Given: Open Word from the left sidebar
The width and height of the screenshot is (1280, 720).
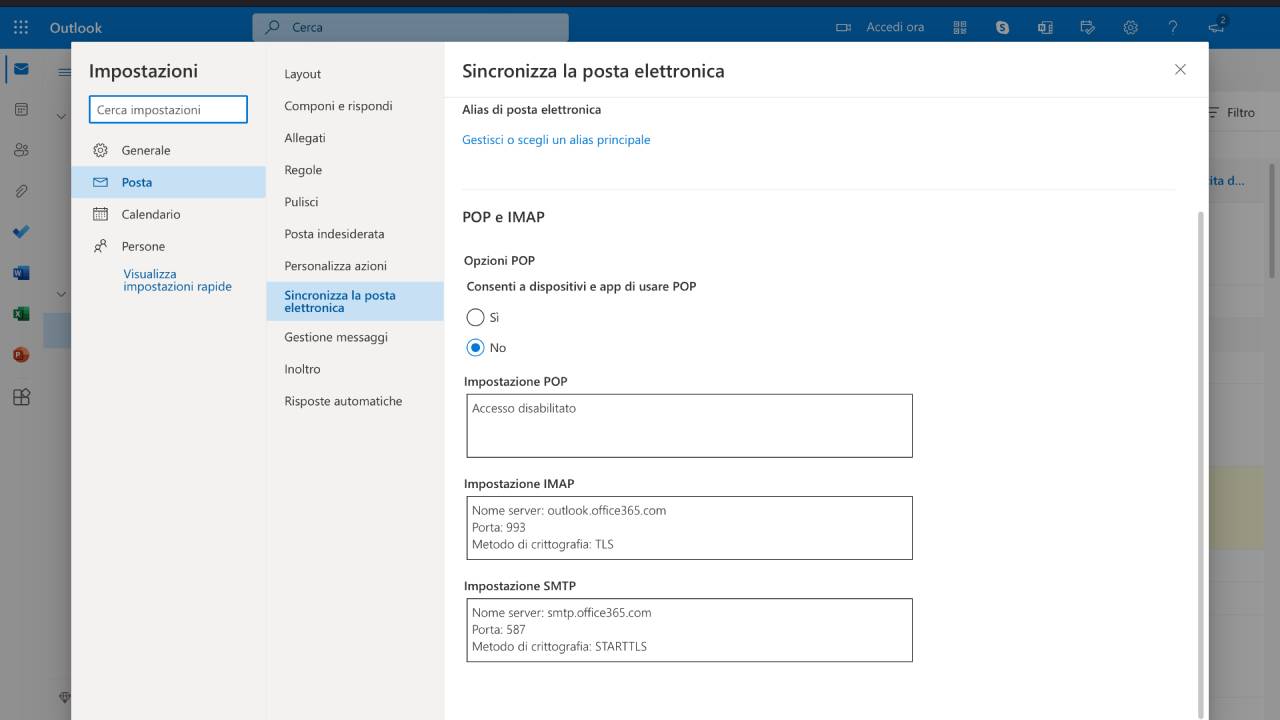Looking at the screenshot, I should pyautogui.click(x=20, y=272).
